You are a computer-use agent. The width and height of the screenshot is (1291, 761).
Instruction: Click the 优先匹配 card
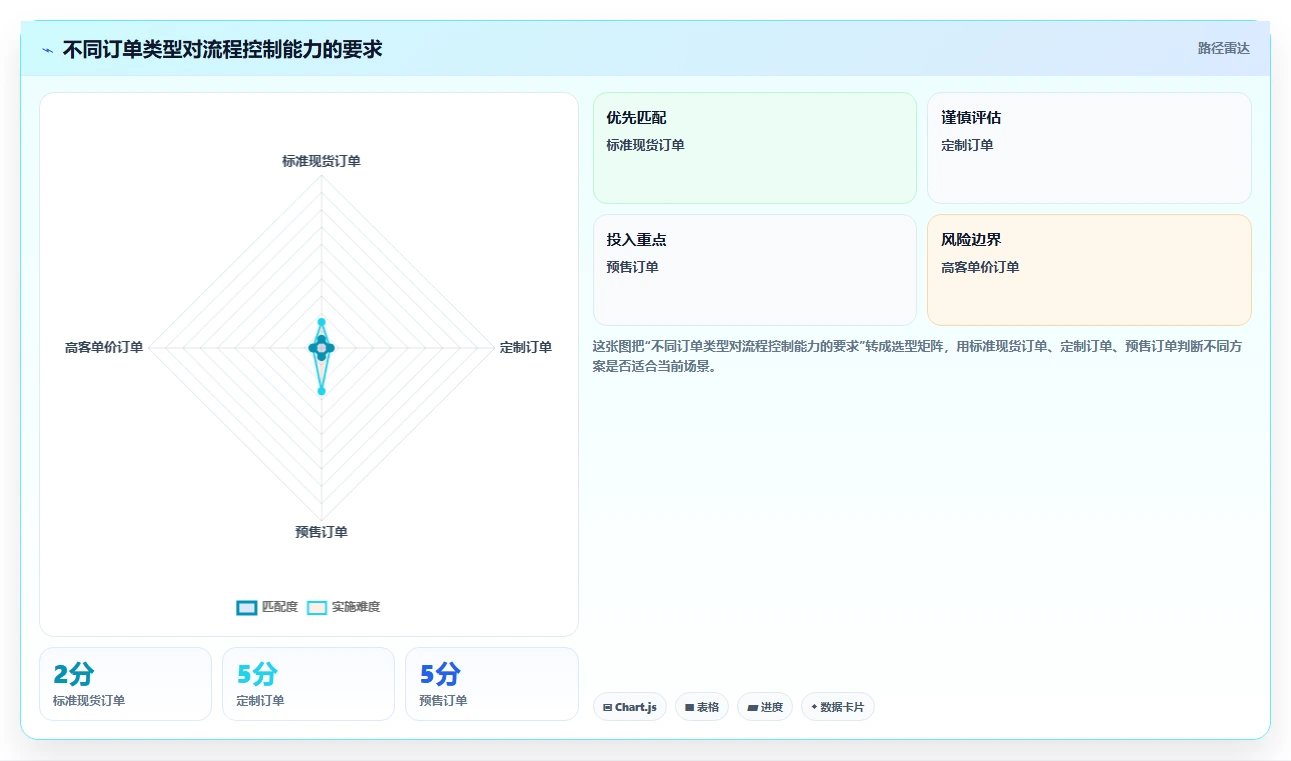click(755, 148)
